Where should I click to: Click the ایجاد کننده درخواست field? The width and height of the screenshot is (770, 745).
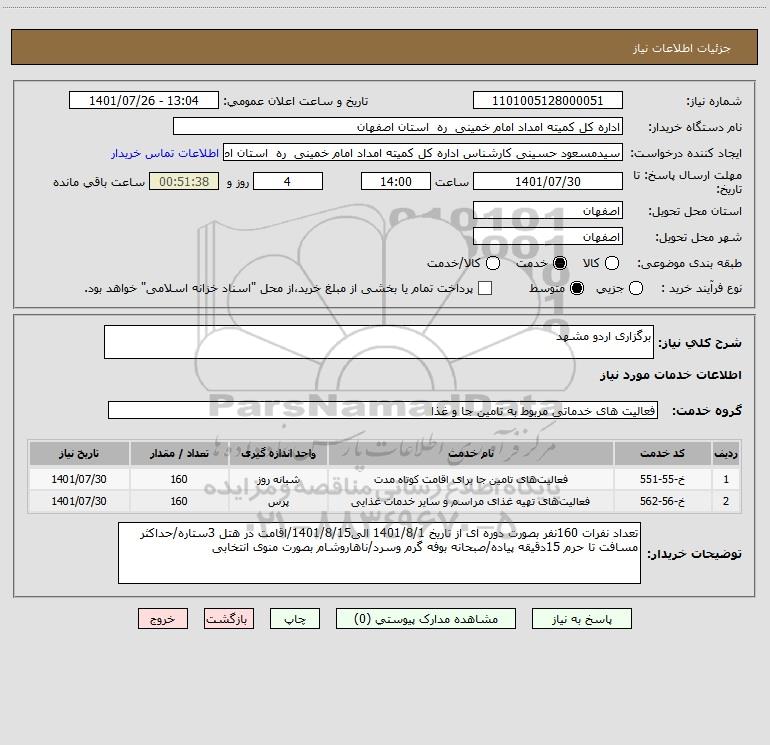click(423, 153)
